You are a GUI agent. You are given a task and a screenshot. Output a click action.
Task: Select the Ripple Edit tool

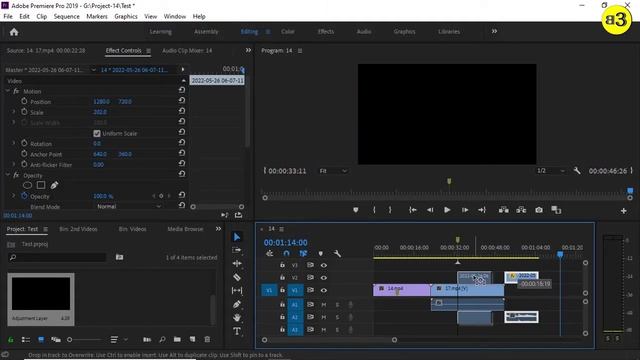pos(237,264)
